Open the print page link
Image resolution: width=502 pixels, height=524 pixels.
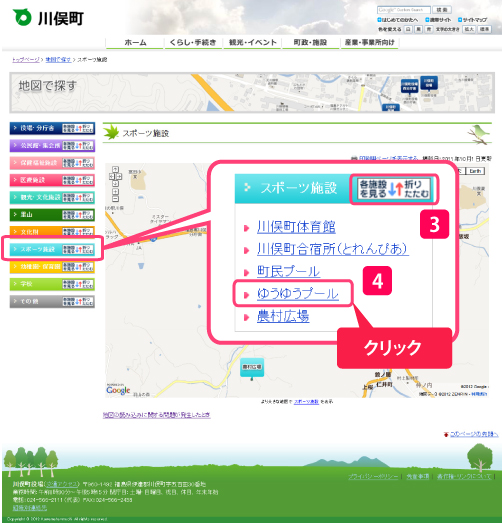click(x=388, y=158)
